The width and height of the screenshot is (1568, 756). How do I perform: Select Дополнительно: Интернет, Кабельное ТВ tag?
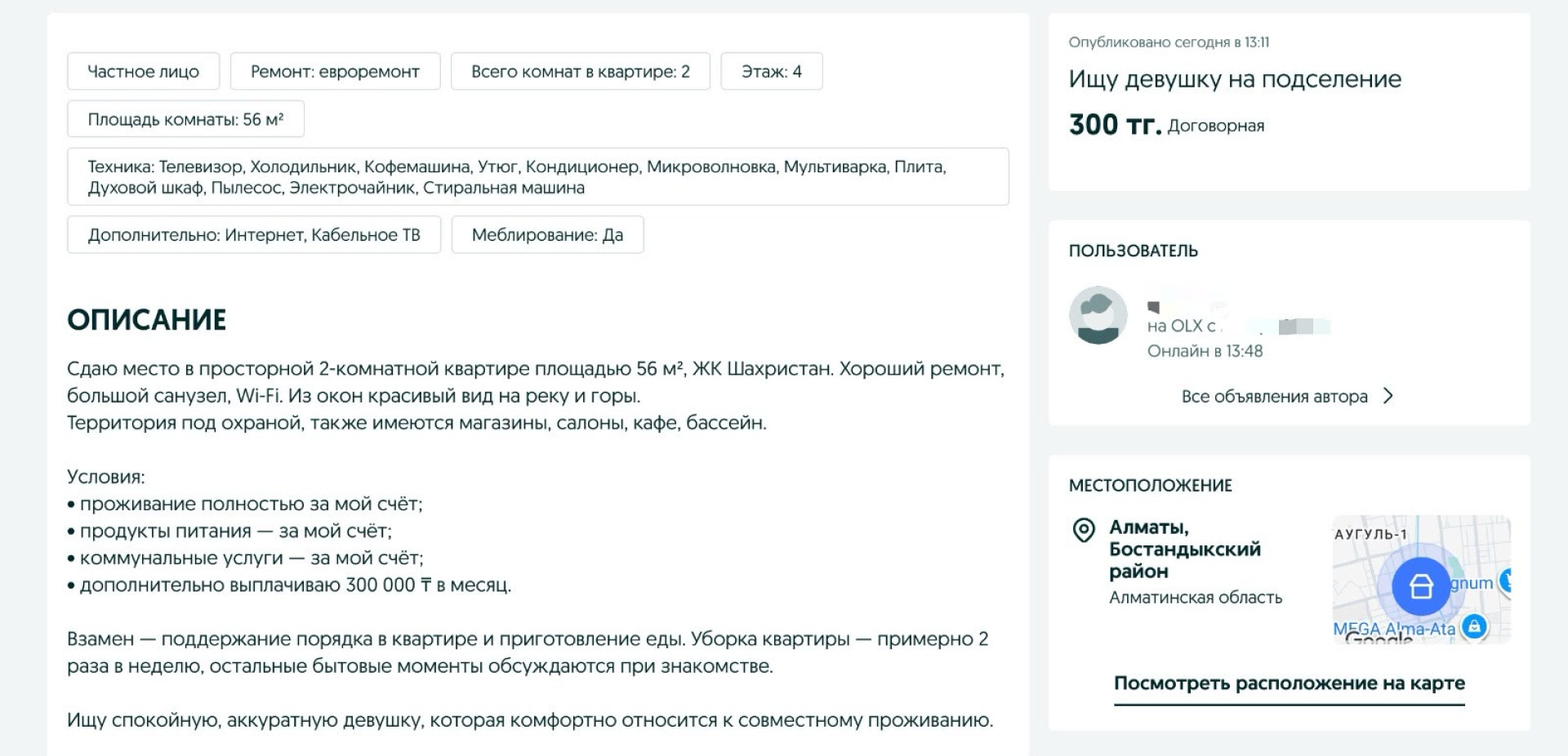click(x=254, y=234)
